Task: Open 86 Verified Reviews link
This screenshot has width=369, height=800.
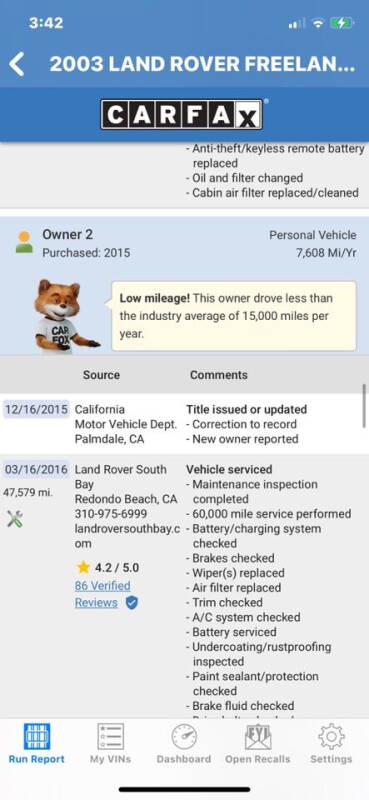Action: tap(102, 594)
